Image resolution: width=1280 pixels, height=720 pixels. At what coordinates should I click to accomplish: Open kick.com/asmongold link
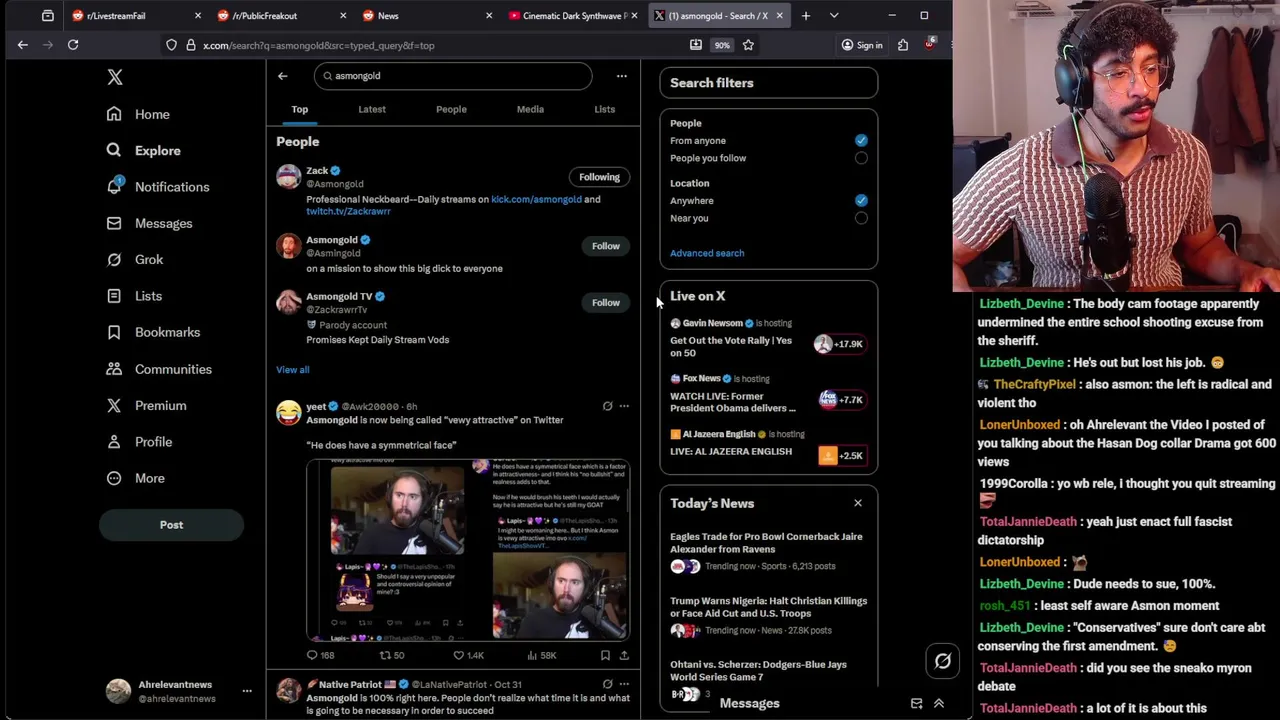536,199
